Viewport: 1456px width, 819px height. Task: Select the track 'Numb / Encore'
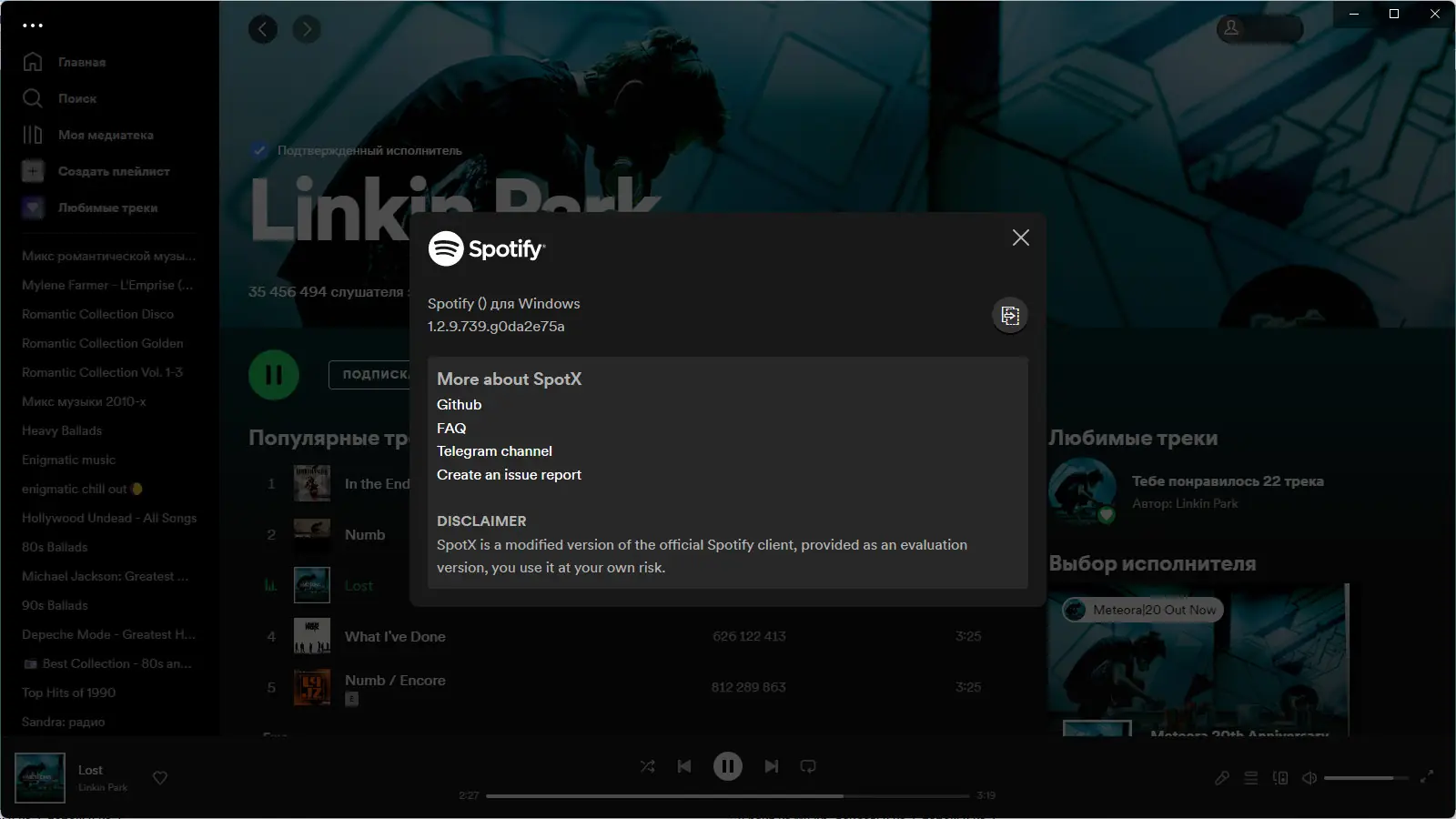click(x=395, y=681)
